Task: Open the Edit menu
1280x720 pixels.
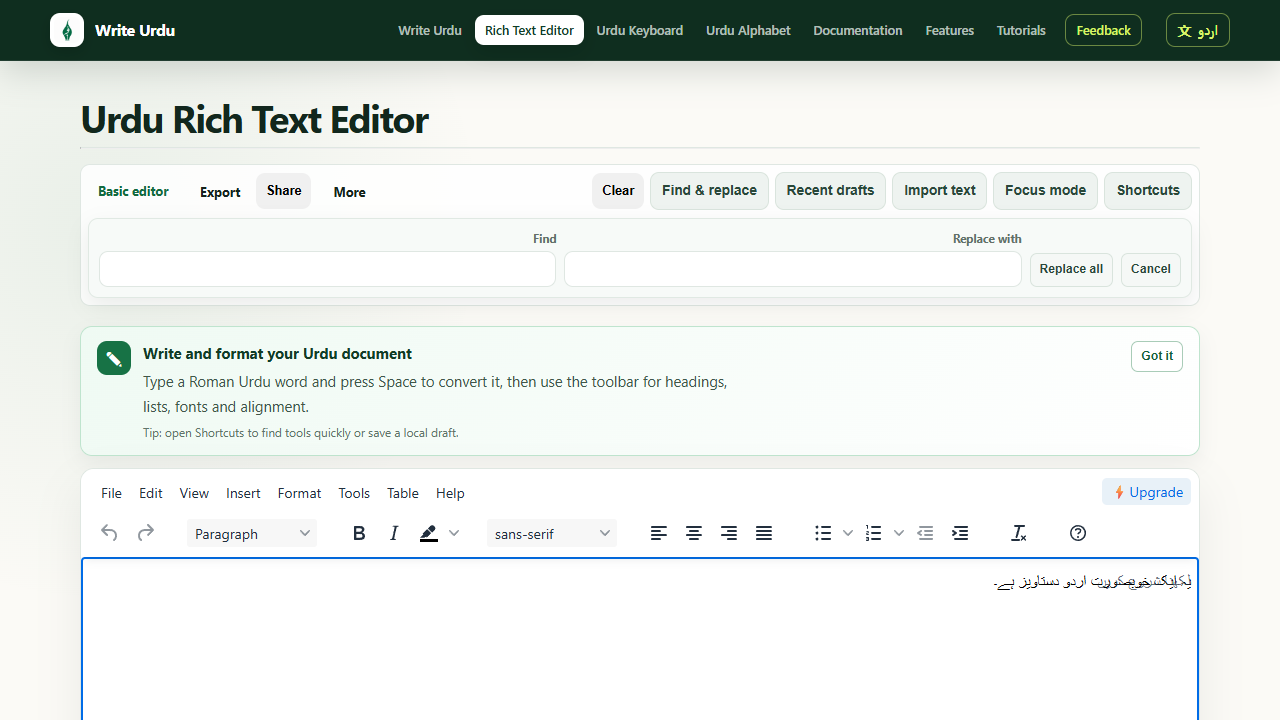Action: click(151, 493)
